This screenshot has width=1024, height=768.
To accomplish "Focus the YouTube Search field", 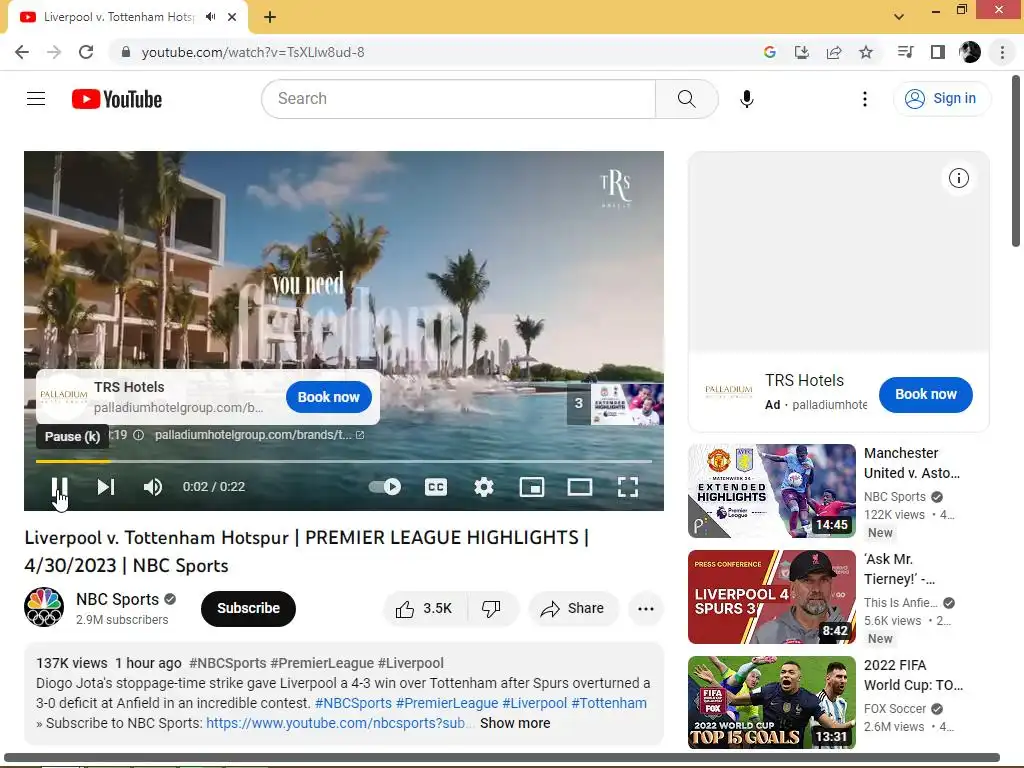I will (x=458, y=99).
